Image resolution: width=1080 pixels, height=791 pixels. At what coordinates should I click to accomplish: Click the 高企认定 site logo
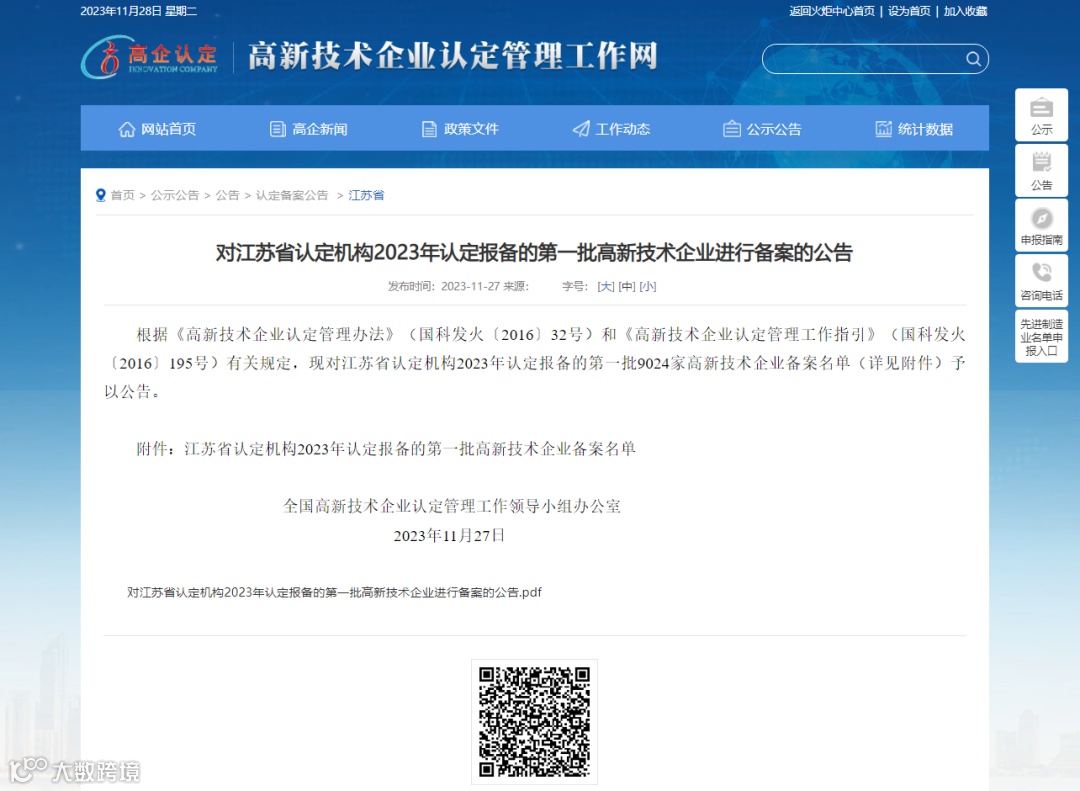(x=149, y=56)
